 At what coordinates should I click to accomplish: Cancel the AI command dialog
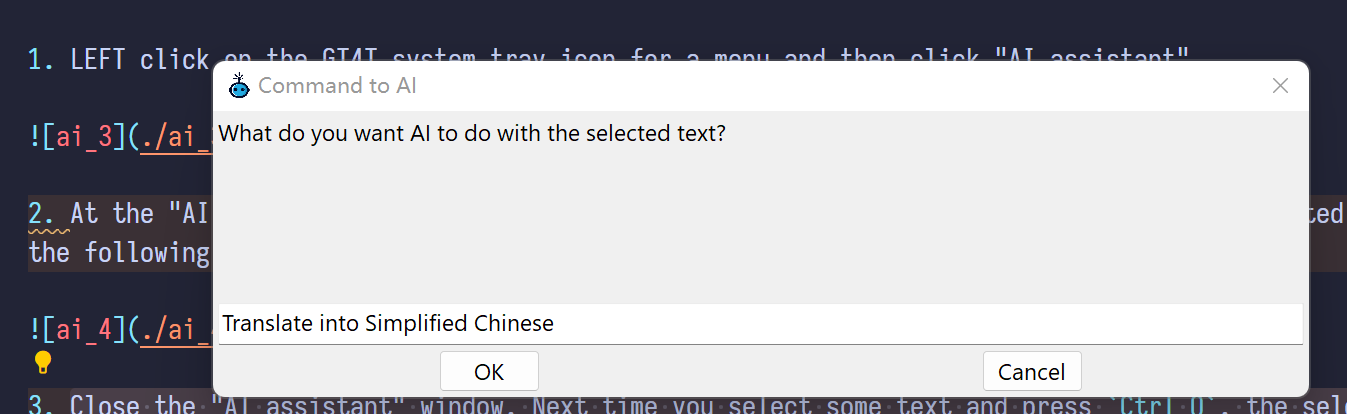pos(1031,372)
